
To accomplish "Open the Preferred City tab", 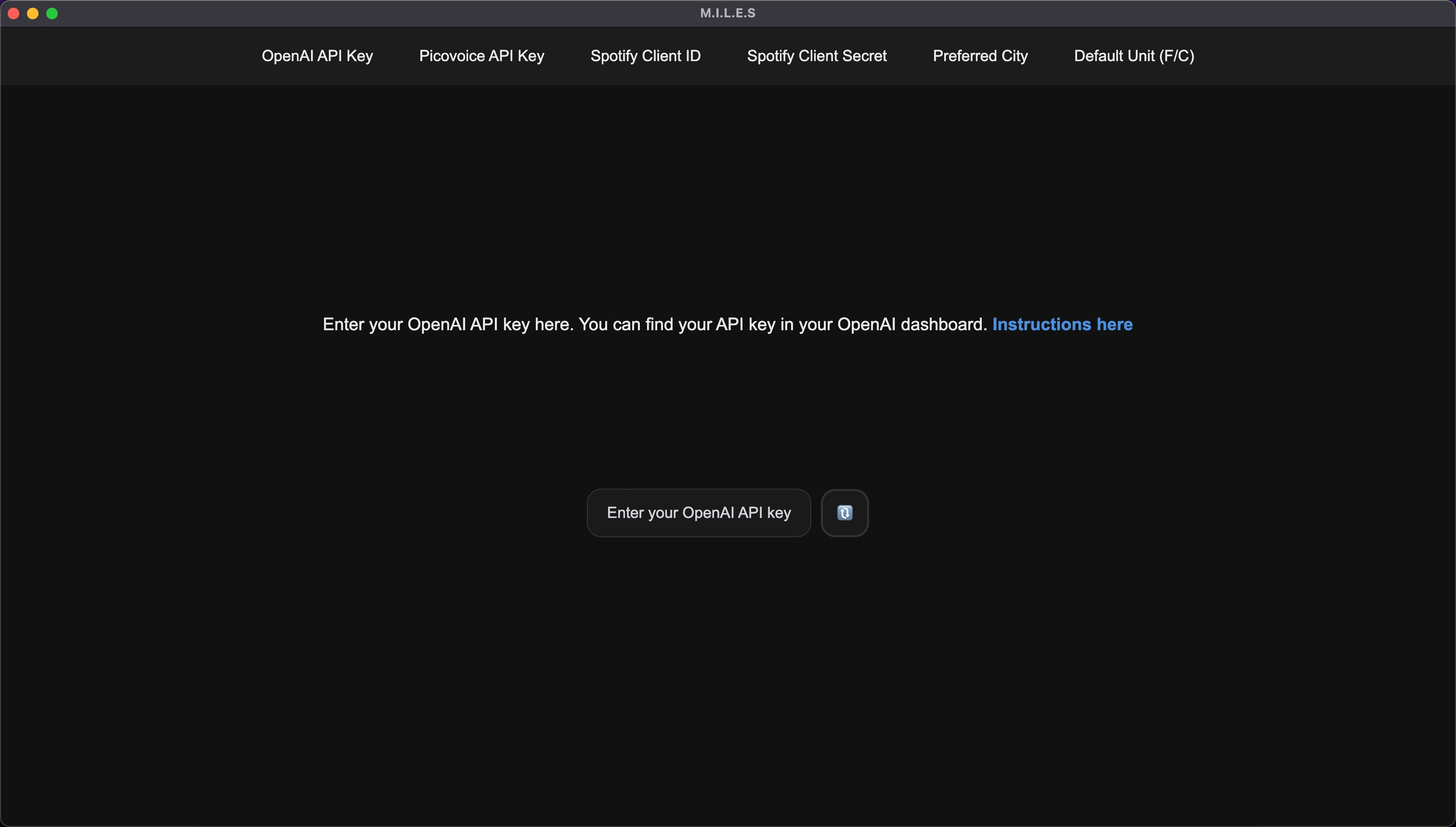I will pyautogui.click(x=980, y=56).
